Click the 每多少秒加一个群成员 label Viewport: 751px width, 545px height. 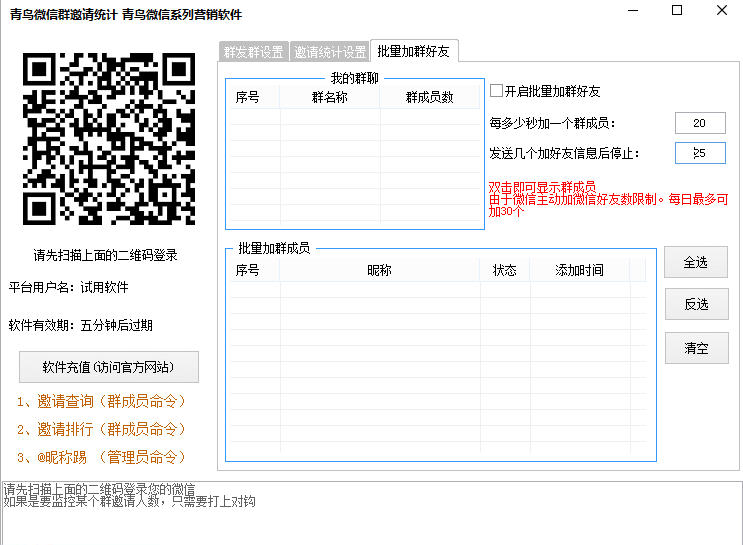[552, 124]
